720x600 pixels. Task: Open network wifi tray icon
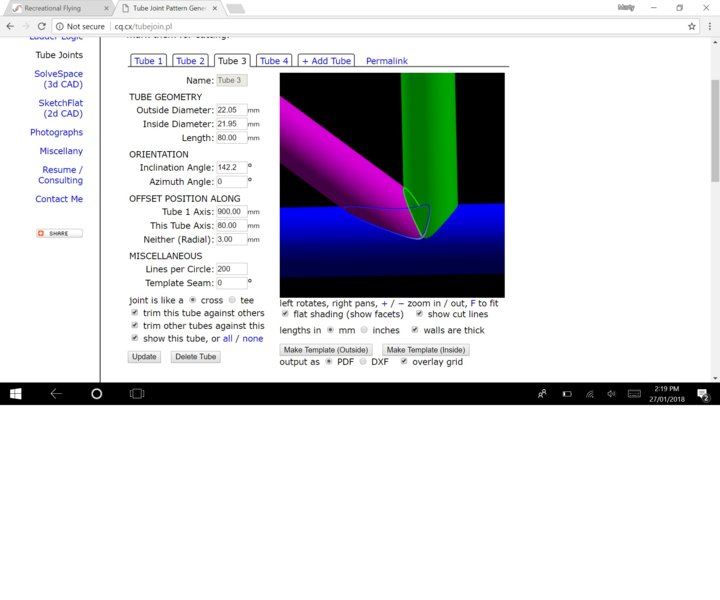click(590, 394)
